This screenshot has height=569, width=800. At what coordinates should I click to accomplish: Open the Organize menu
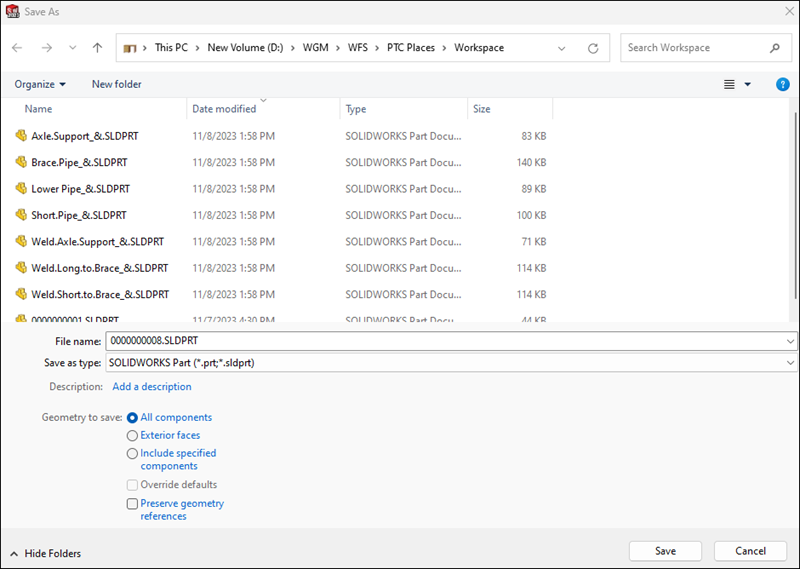pos(40,84)
